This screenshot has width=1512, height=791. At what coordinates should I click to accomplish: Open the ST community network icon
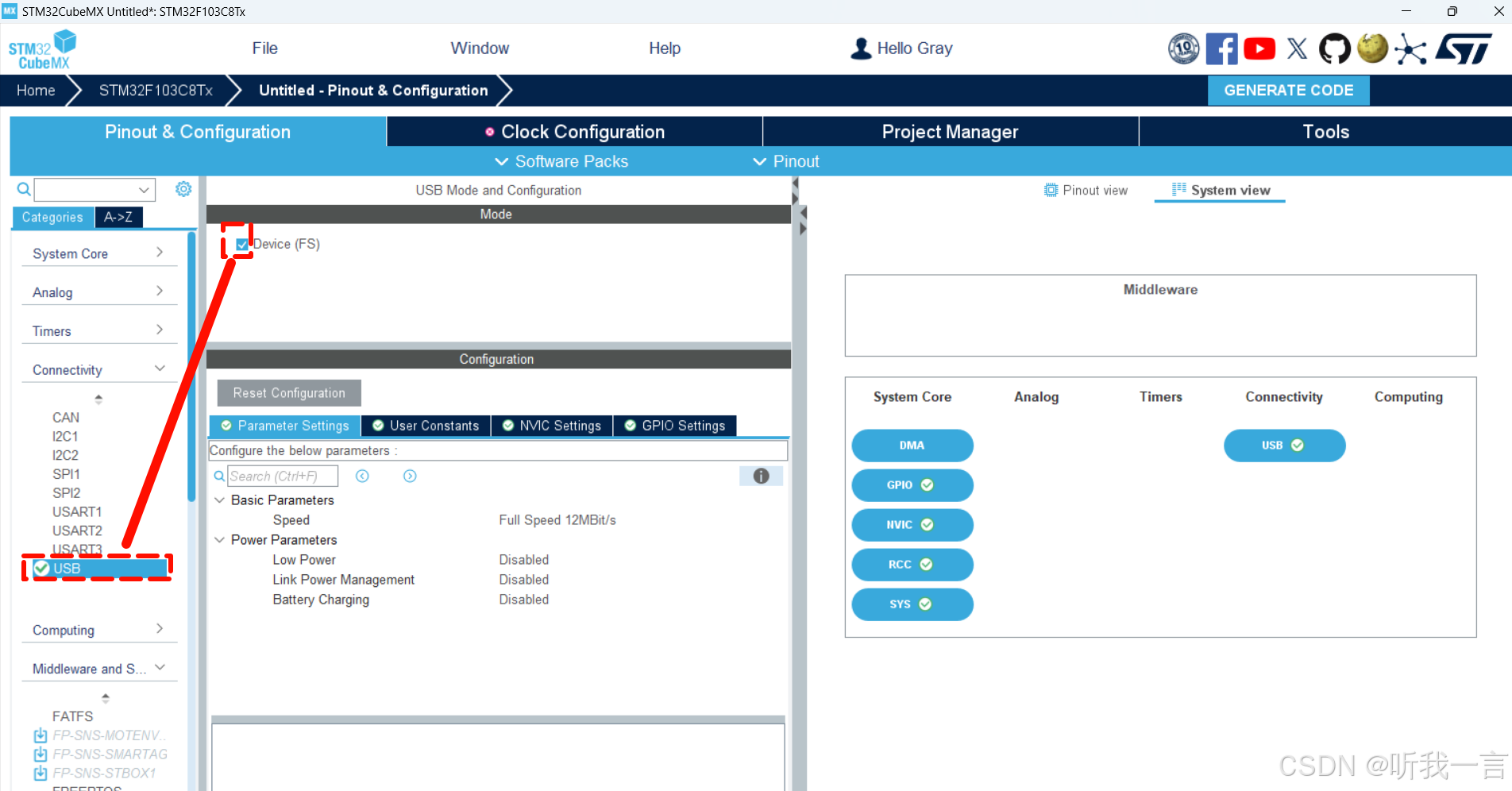click(x=1410, y=49)
